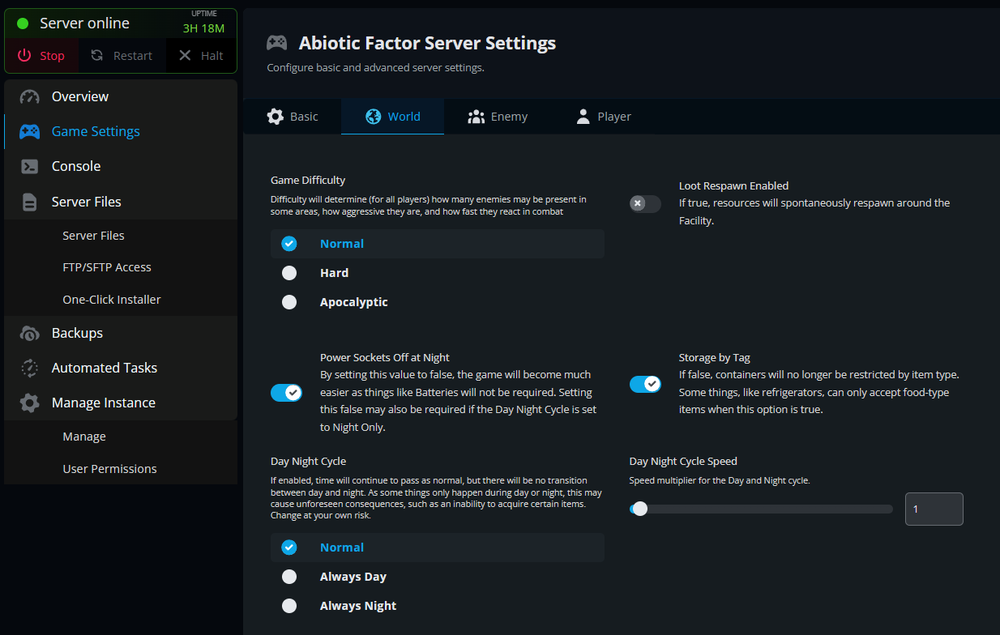
Task: Click the Enemy tab group icon
Action: (476, 117)
